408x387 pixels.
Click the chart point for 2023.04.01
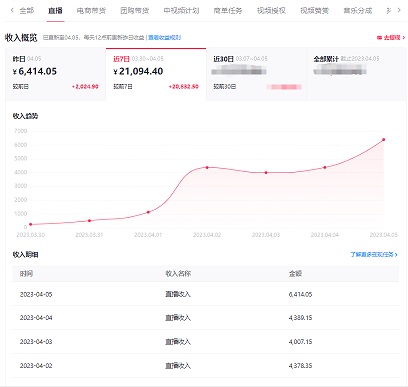point(148,212)
